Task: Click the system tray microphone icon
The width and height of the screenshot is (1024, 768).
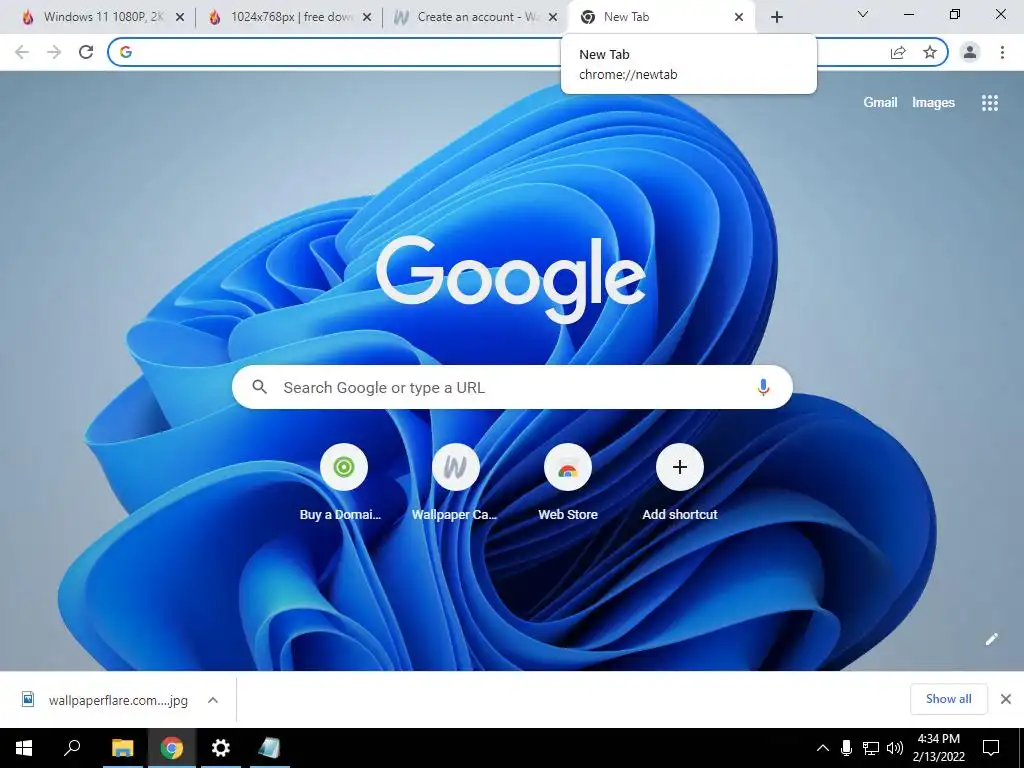Action: 846,748
